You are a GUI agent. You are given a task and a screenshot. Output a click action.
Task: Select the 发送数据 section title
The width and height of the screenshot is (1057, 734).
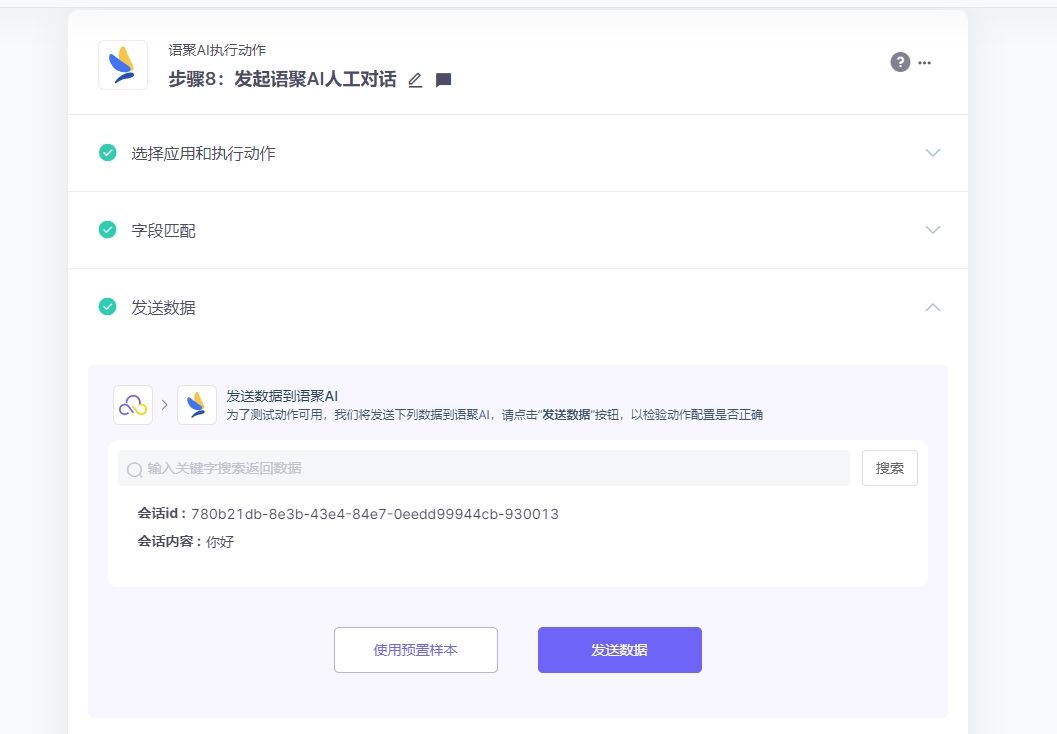[164, 308]
